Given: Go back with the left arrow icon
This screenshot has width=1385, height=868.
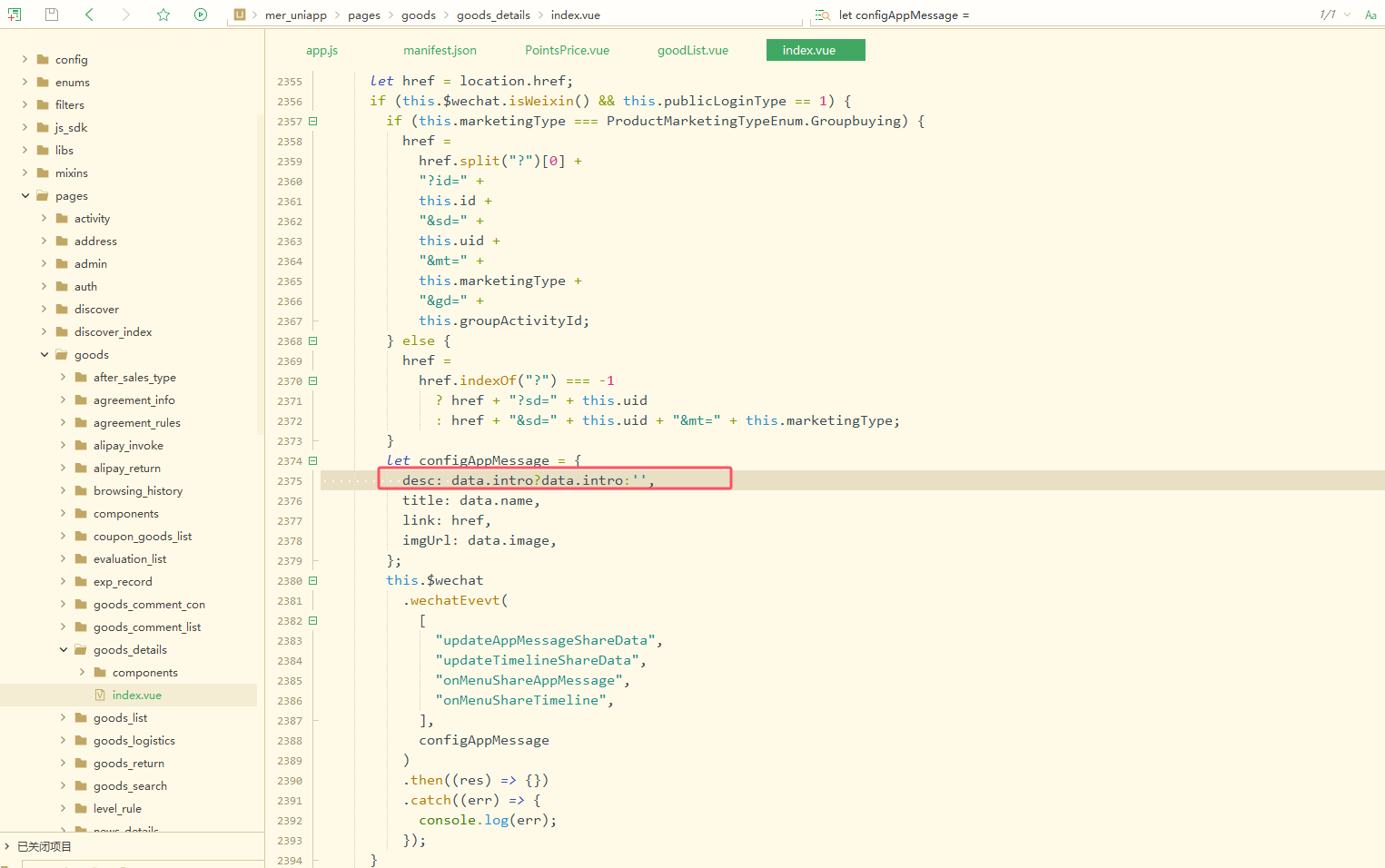Looking at the screenshot, I should tap(89, 15).
